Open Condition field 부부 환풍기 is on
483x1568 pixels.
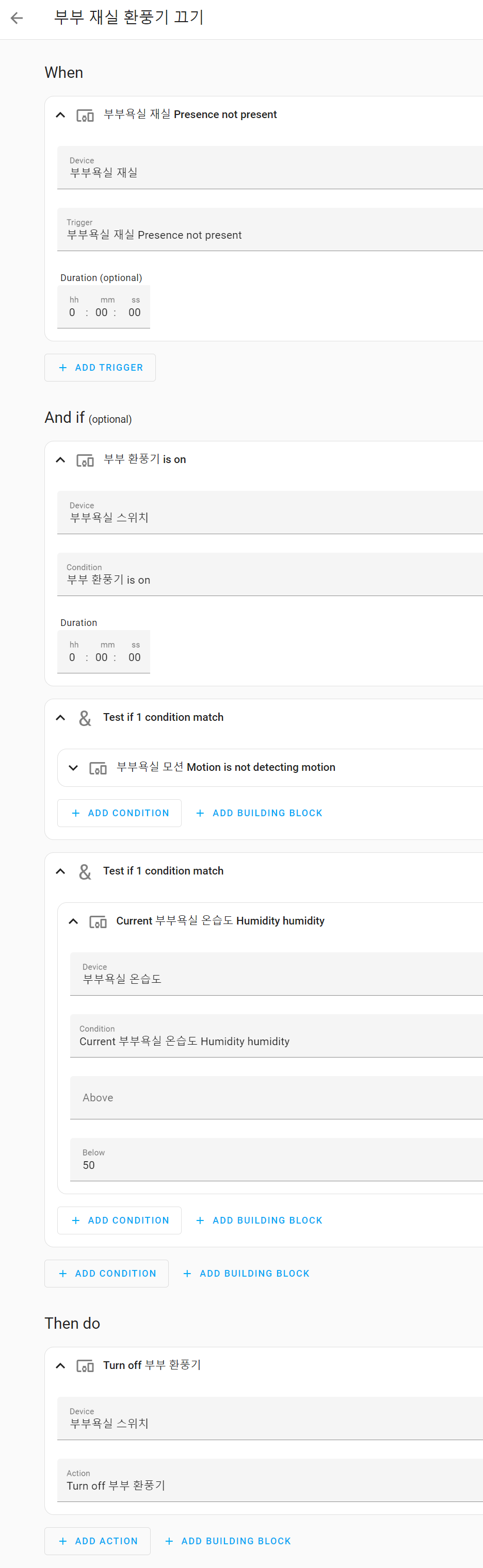click(x=270, y=574)
